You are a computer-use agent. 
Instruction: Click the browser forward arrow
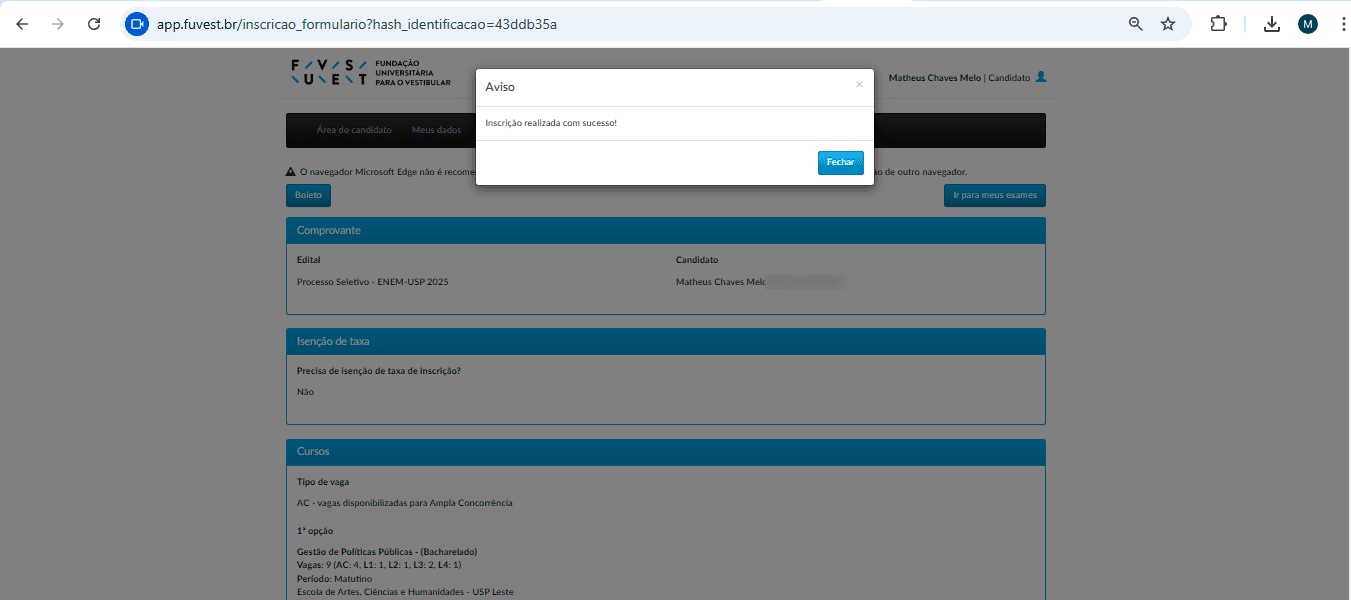58,24
